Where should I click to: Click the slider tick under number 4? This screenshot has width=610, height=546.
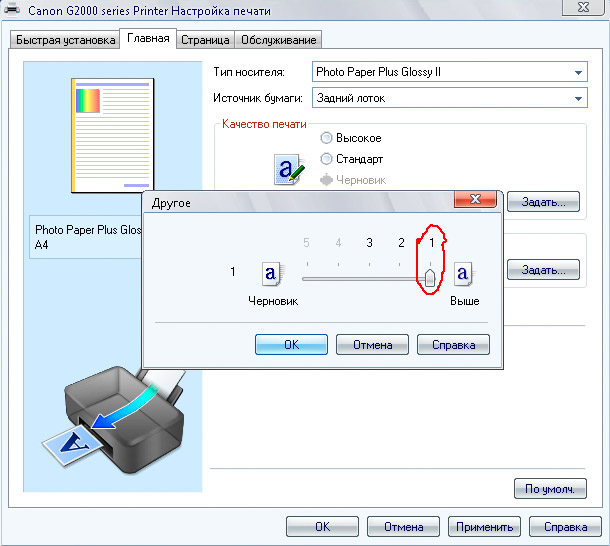click(x=338, y=264)
